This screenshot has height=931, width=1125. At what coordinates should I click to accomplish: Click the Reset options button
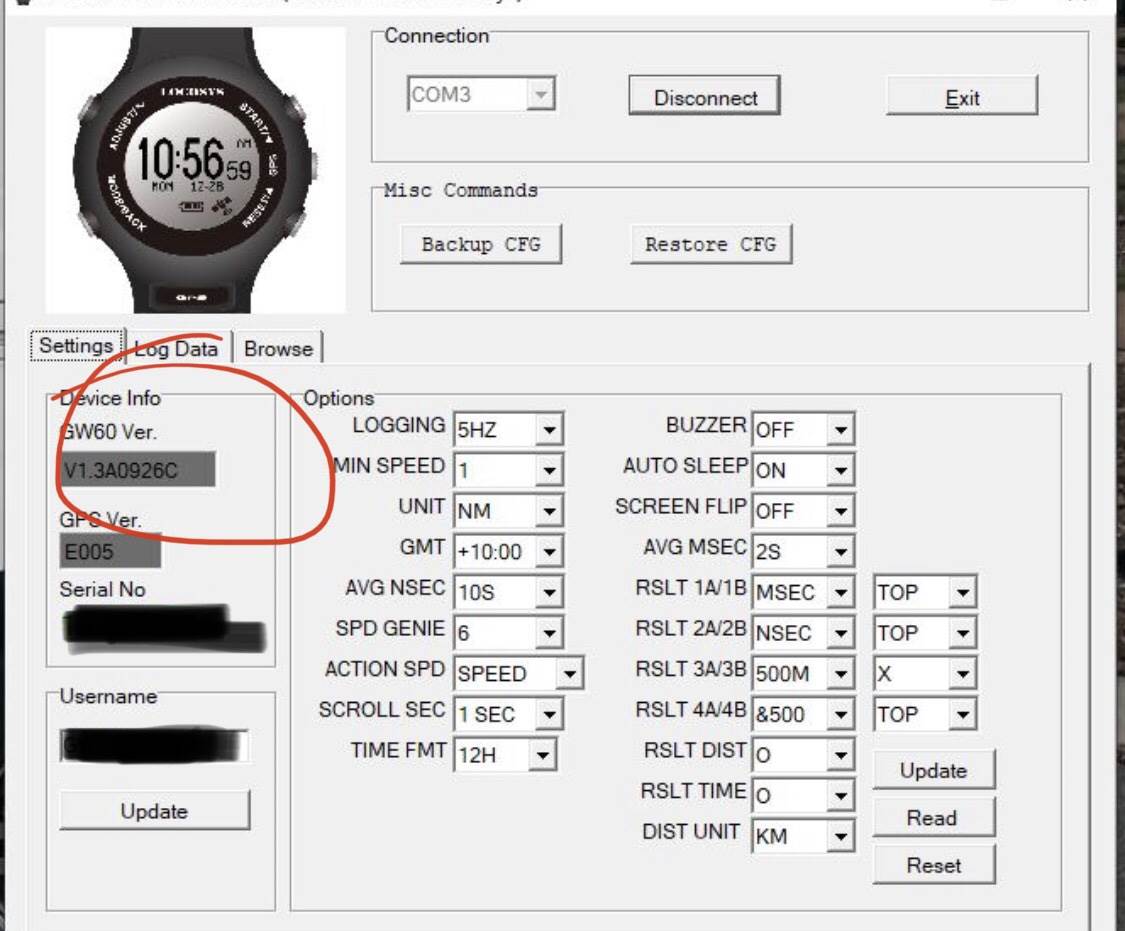933,865
